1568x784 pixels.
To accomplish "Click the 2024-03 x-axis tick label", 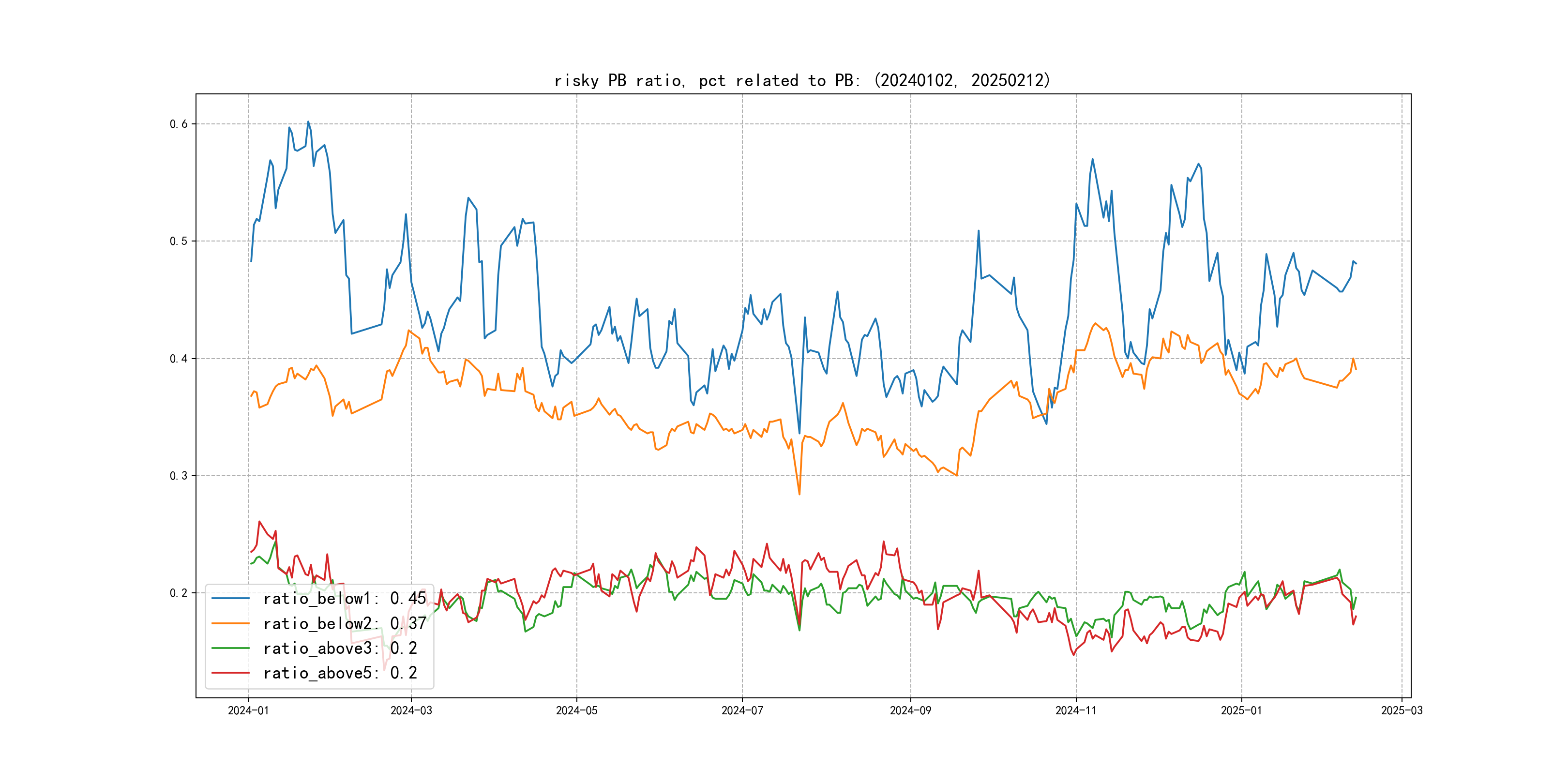I will tap(411, 710).
